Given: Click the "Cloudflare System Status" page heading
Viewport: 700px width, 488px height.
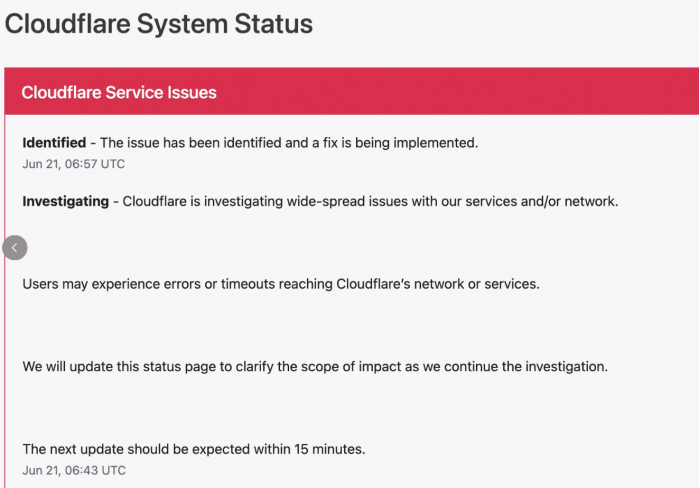Looking at the screenshot, I should [159, 24].
